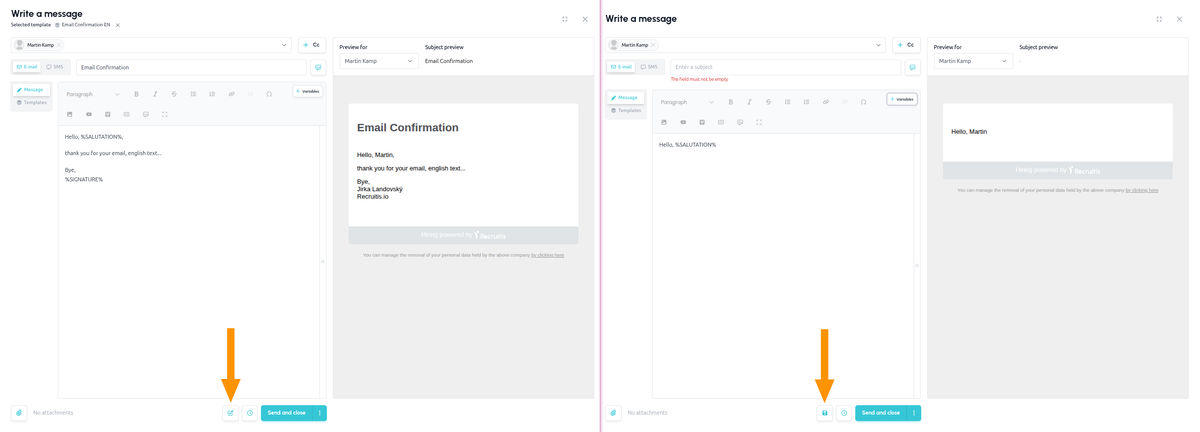This screenshot has height=432, width=1200.
Task: Click the icon next to the Email Confirmation subject field
Action: tap(318, 67)
